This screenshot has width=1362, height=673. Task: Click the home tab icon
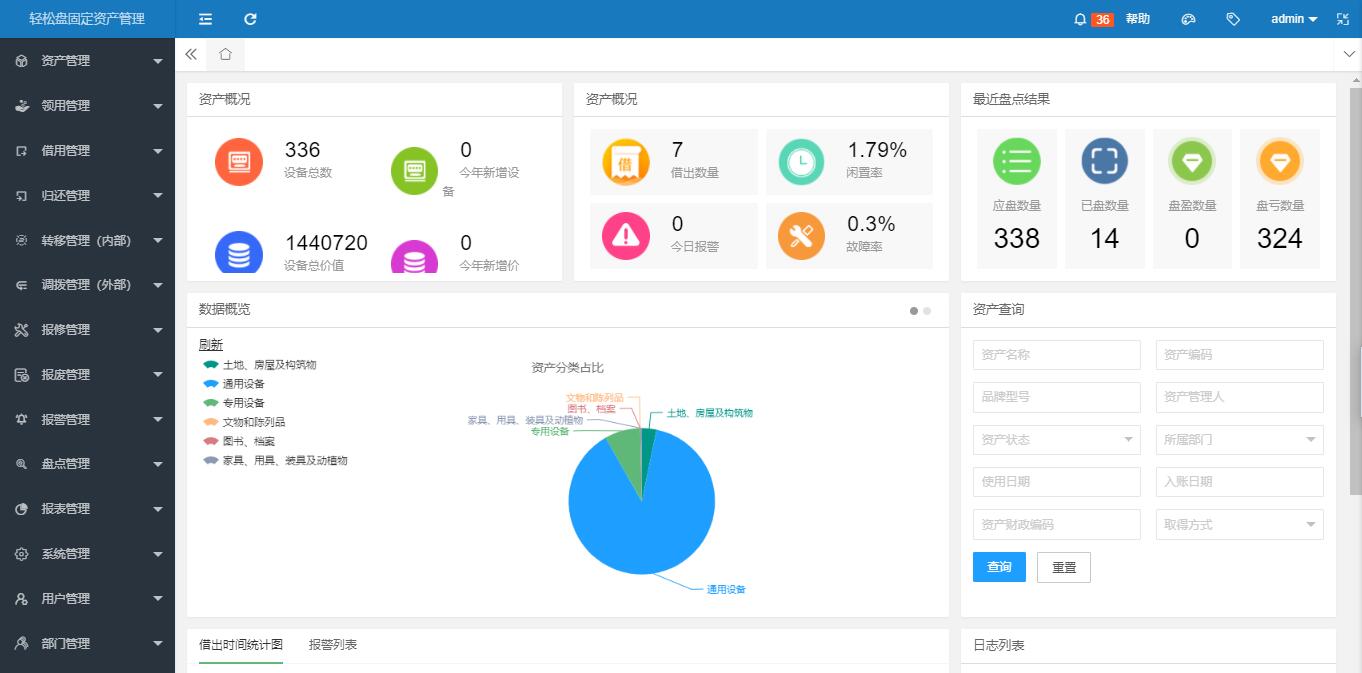tap(226, 54)
